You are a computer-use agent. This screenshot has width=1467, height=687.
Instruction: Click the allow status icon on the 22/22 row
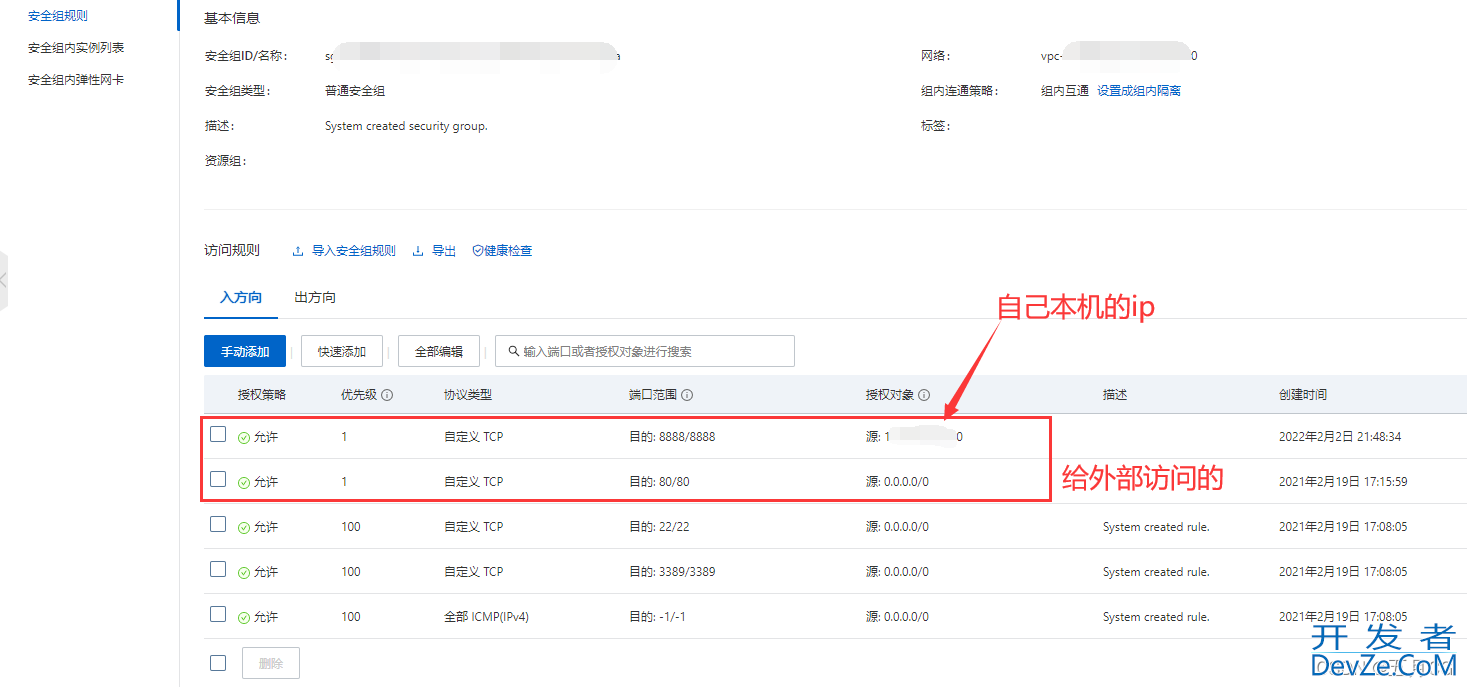pyautogui.click(x=244, y=528)
